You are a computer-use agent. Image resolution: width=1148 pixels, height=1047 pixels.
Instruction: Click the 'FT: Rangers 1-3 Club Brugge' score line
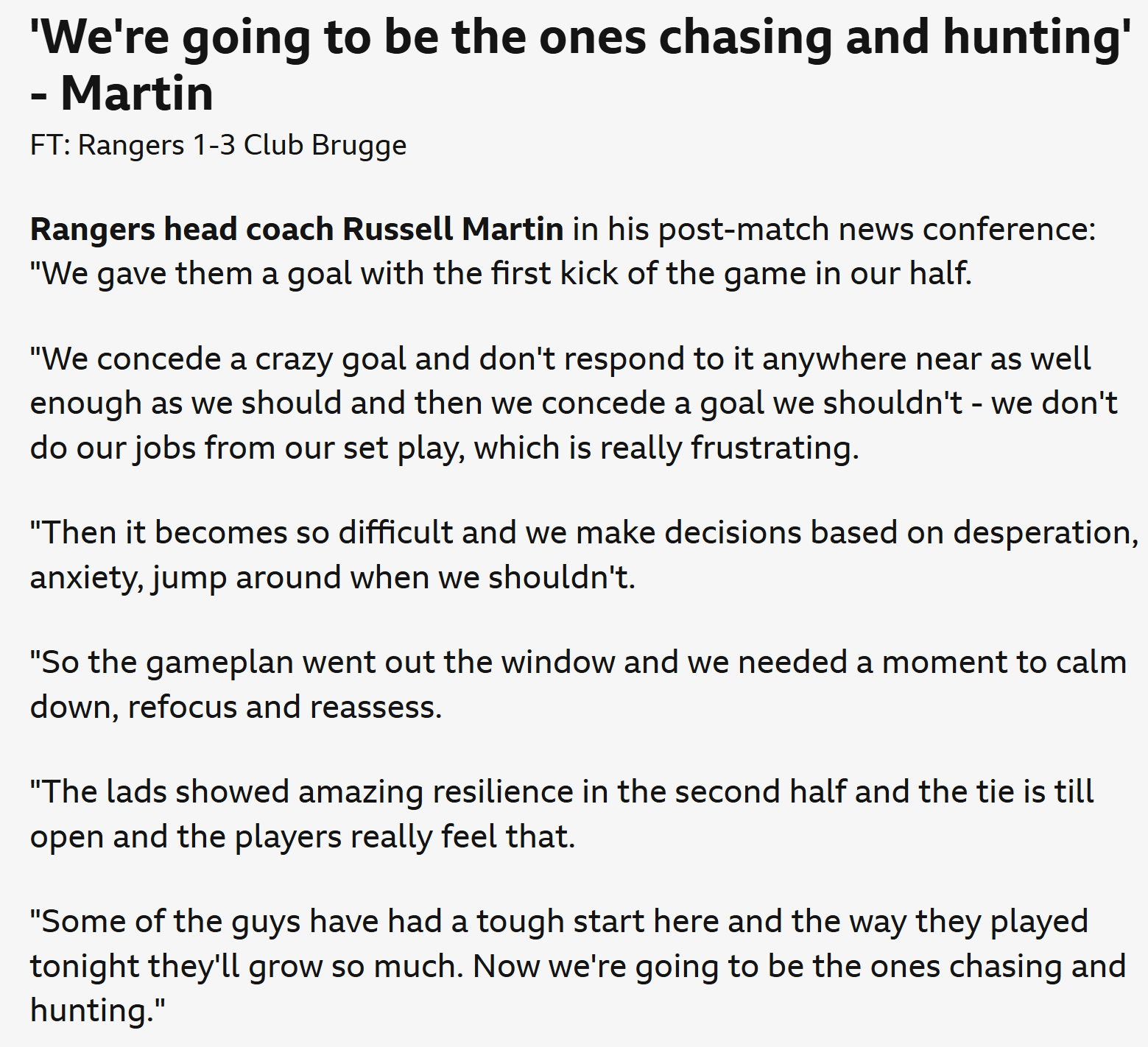pyautogui.click(x=218, y=146)
